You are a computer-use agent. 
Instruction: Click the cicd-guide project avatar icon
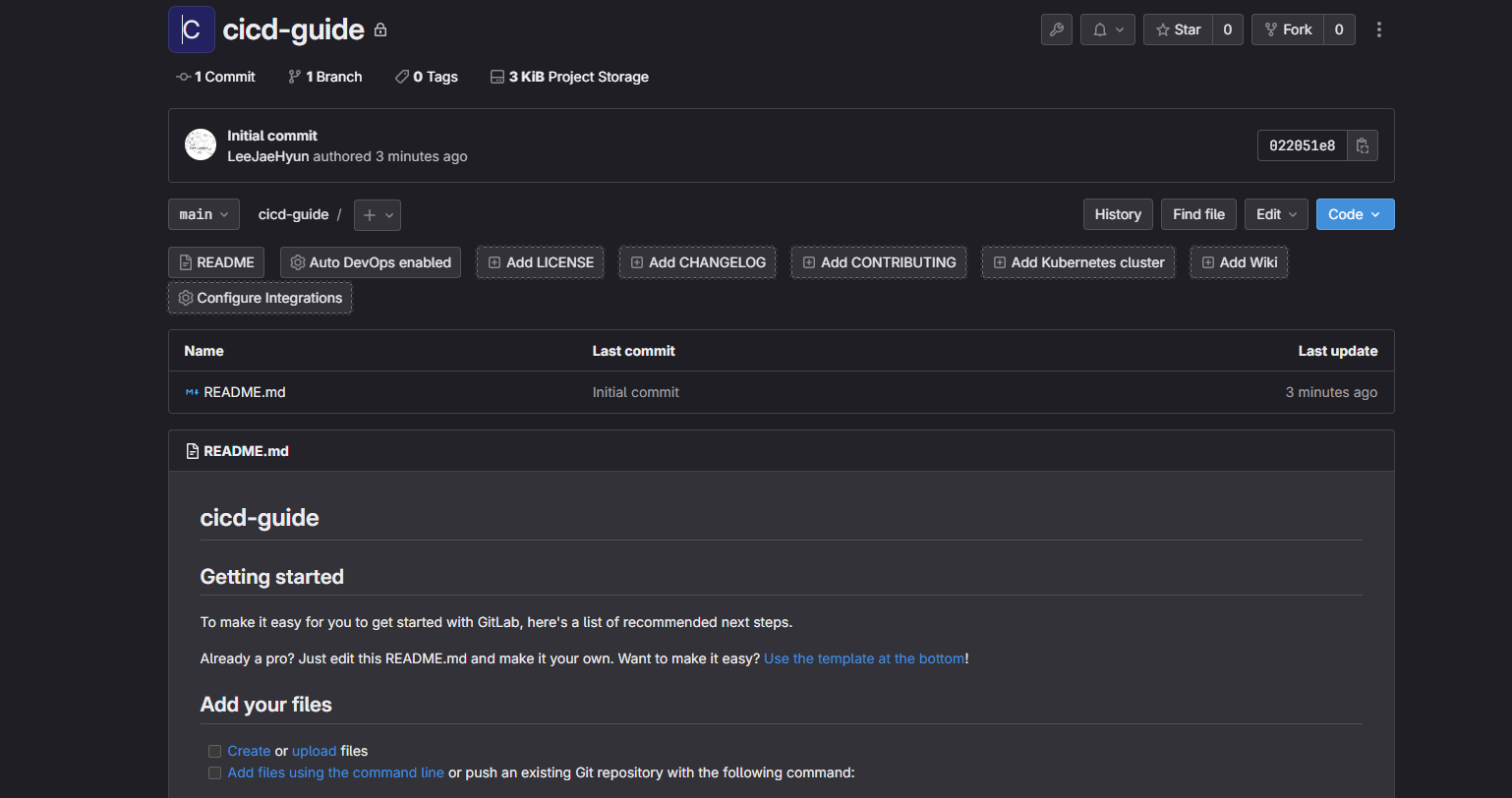pos(192,29)
